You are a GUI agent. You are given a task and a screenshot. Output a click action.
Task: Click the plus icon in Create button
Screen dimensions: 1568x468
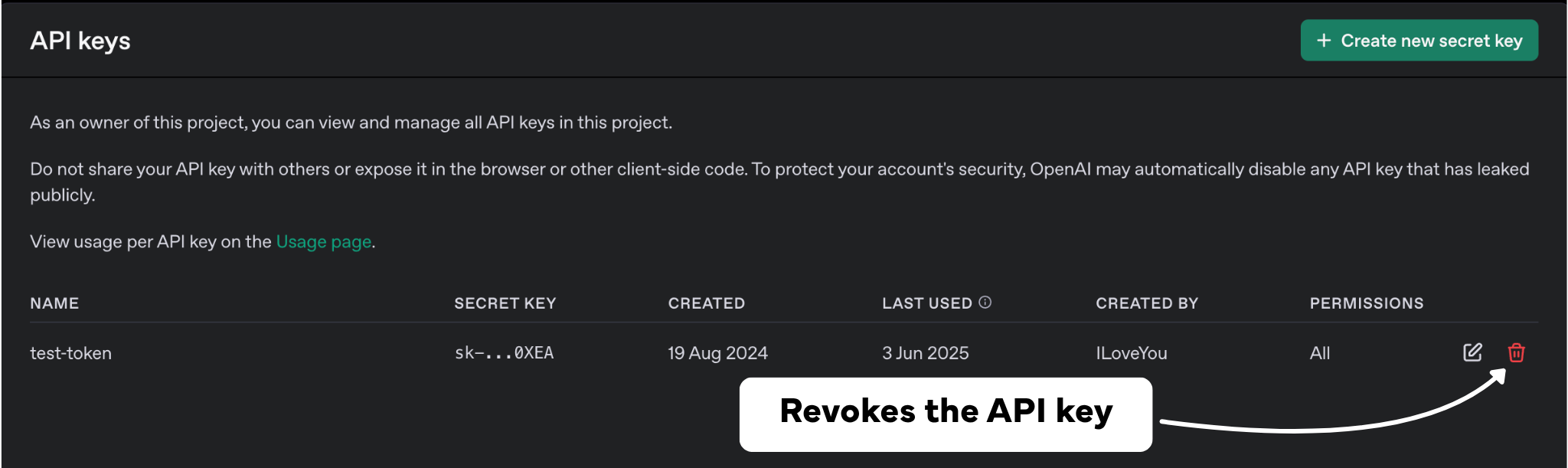click(1324, 41)
